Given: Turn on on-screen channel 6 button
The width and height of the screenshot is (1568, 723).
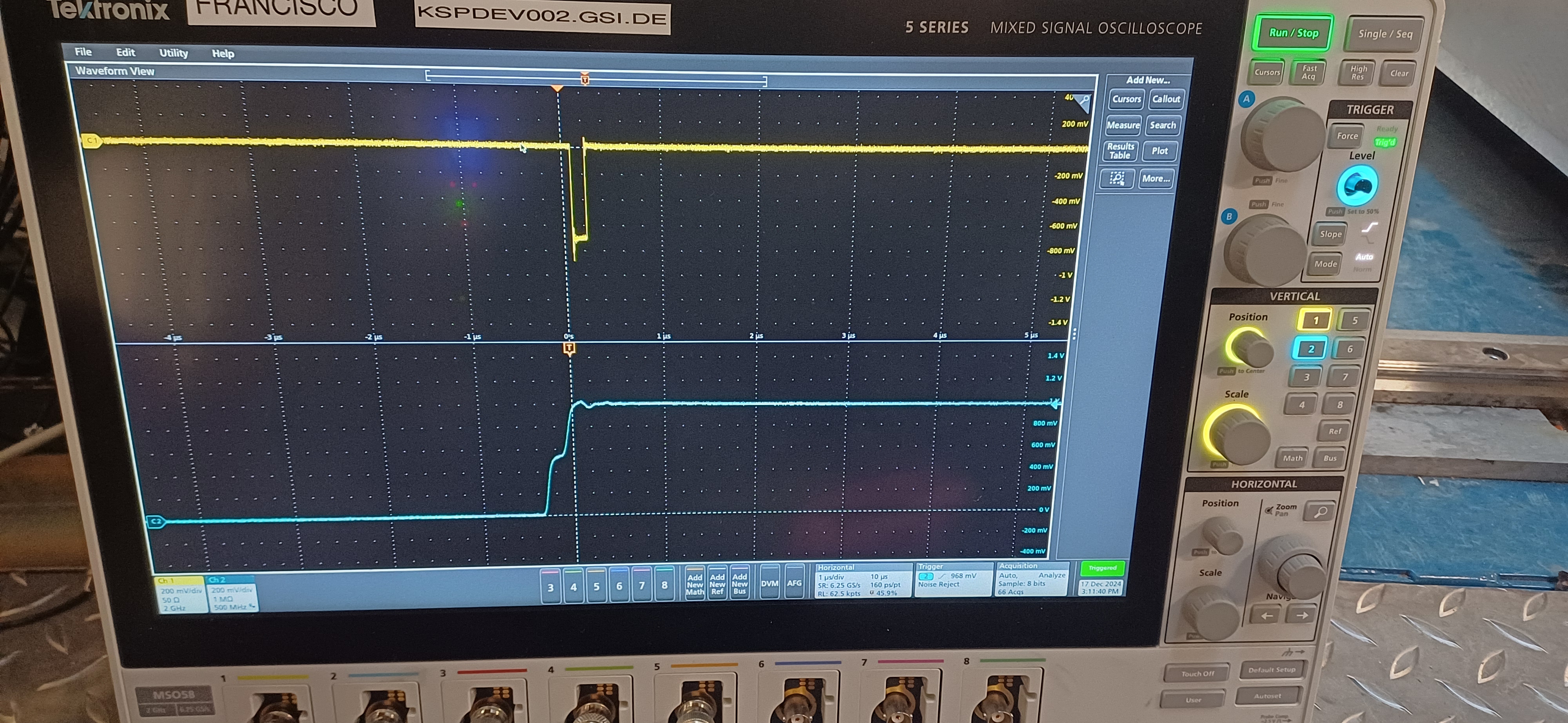Looking at the screenshot, I should click(619, 585).
